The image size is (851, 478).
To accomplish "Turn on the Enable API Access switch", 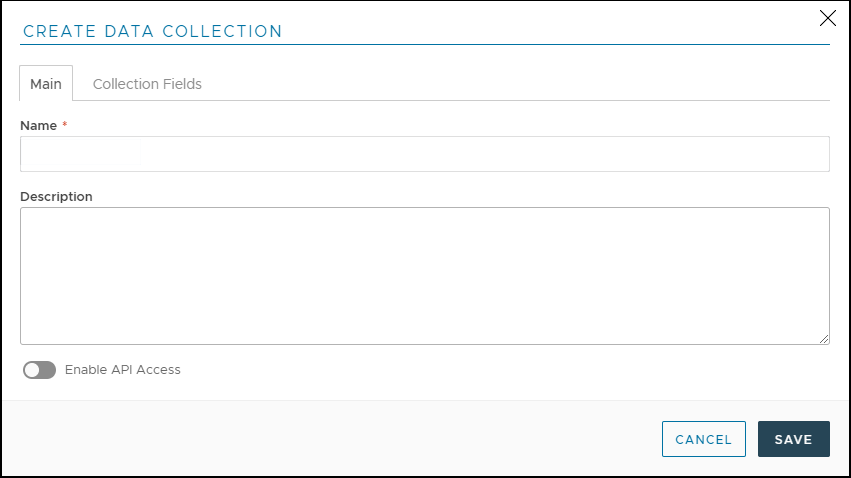I will (39, 370).
